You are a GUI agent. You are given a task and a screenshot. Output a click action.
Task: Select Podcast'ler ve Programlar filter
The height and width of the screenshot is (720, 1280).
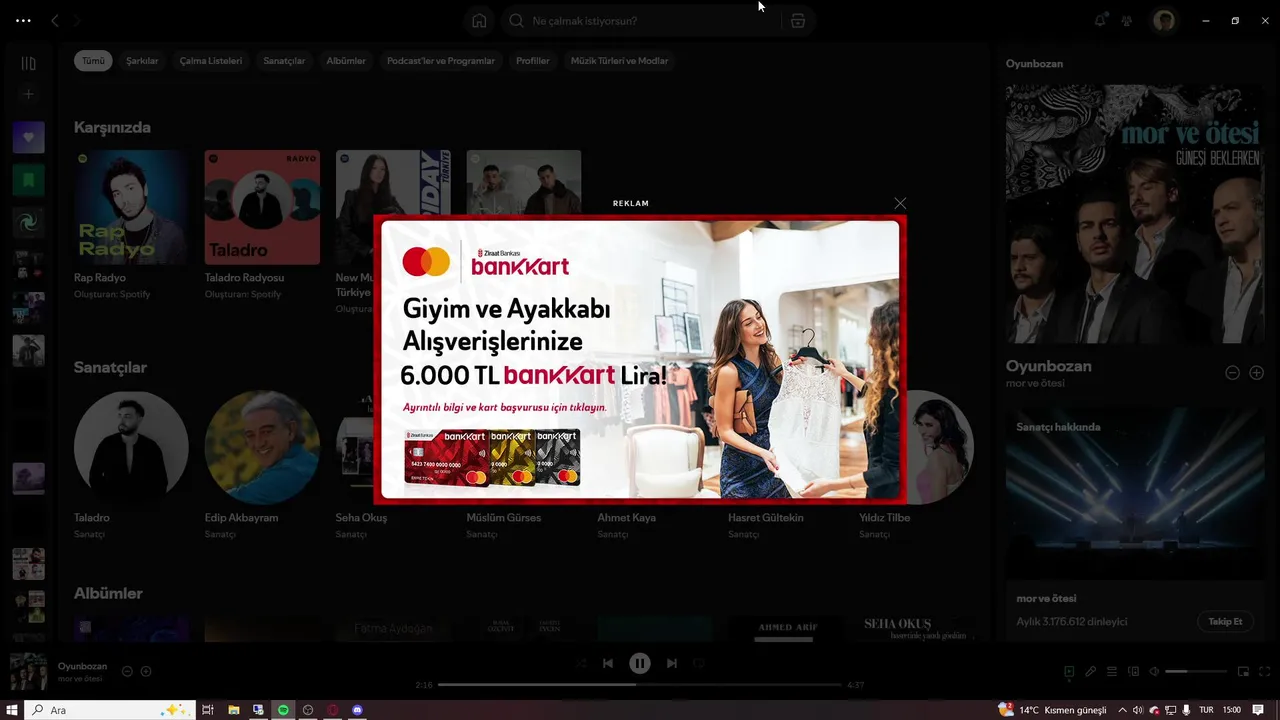(441, 61)
